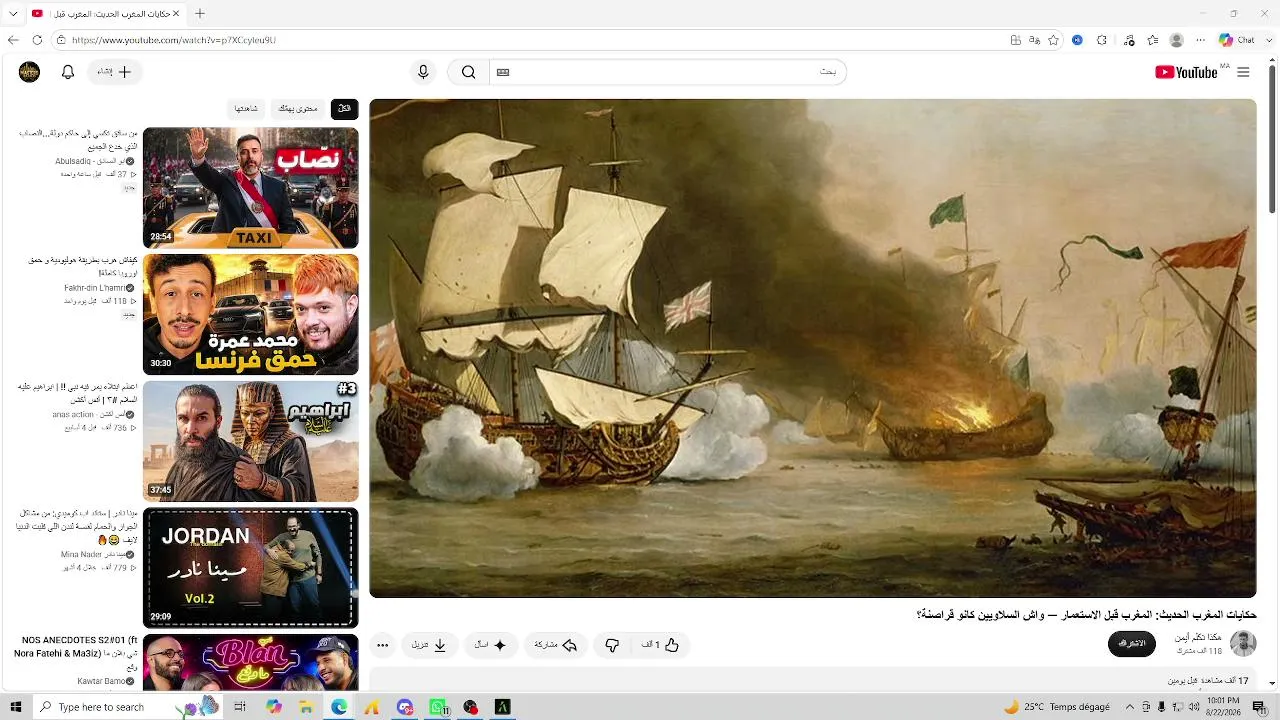Open the Windows notification center

pyautogui.click(x=1259, y=707)
